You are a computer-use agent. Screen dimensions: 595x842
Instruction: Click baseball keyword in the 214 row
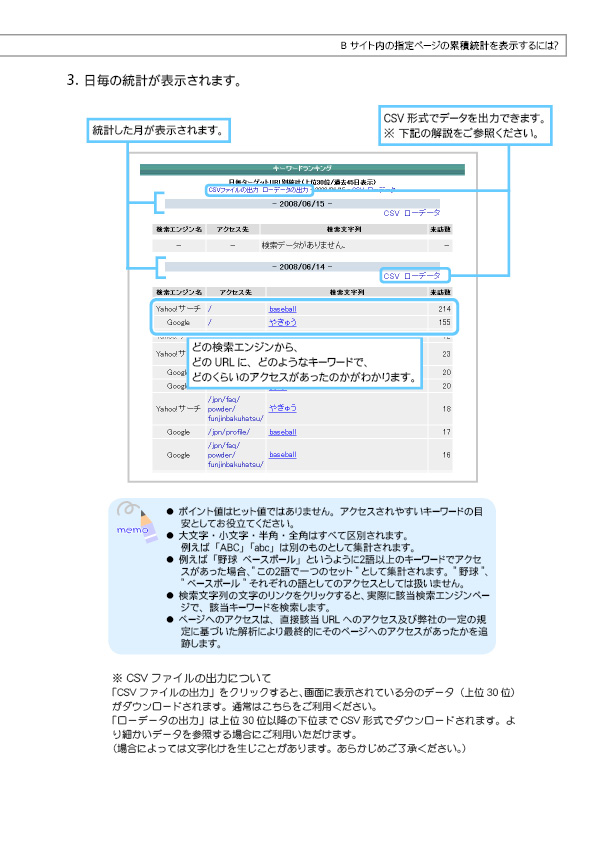(283, 309)
